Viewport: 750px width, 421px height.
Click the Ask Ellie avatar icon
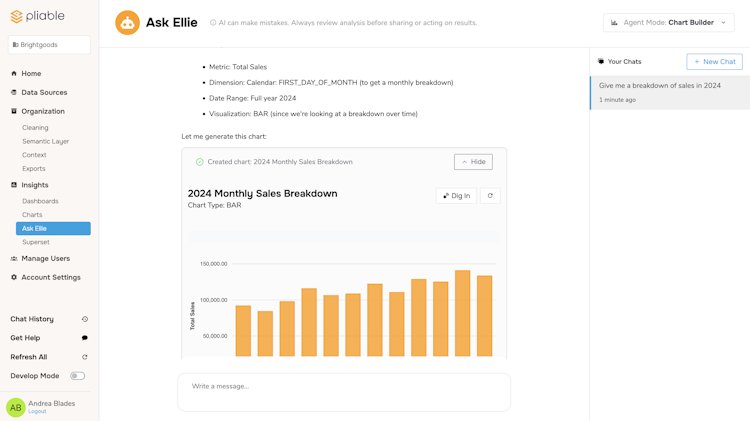pos(127,23)
